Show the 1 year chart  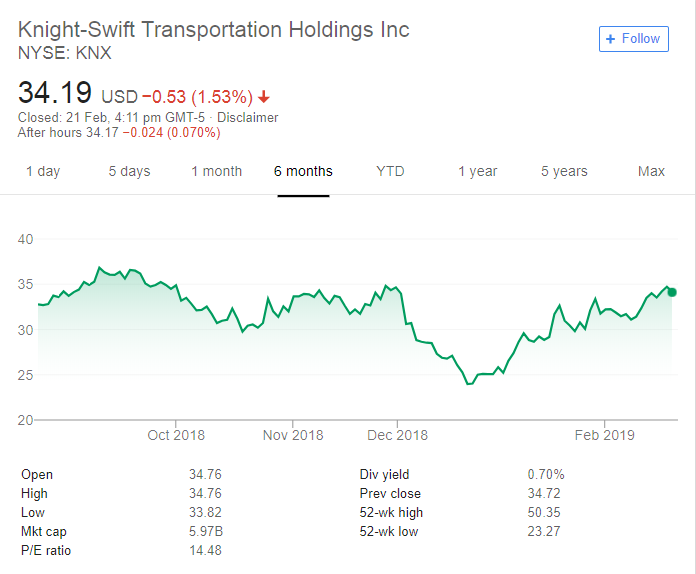[477, 171]
